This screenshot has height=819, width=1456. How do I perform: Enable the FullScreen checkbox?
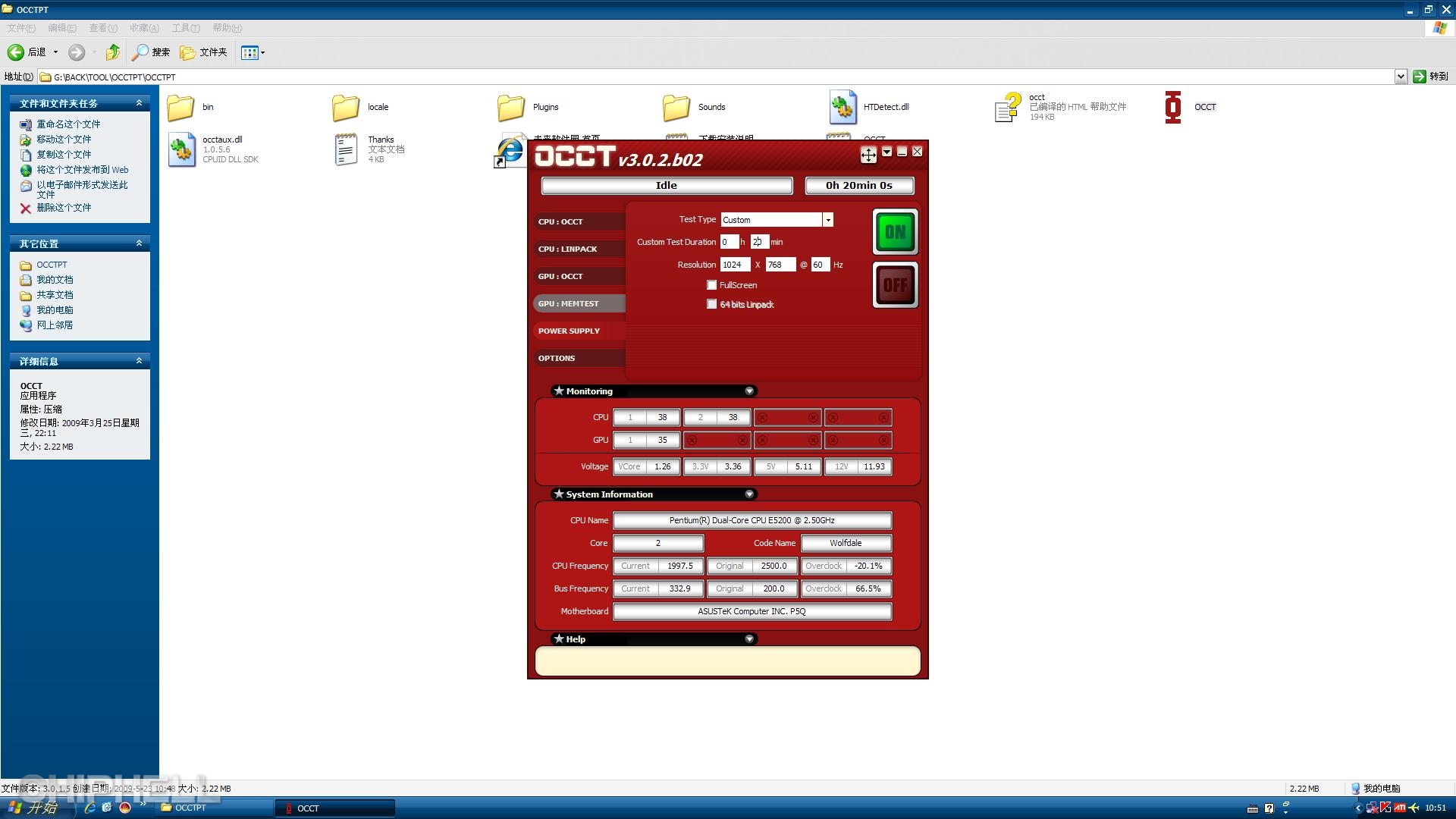point(711,285)
